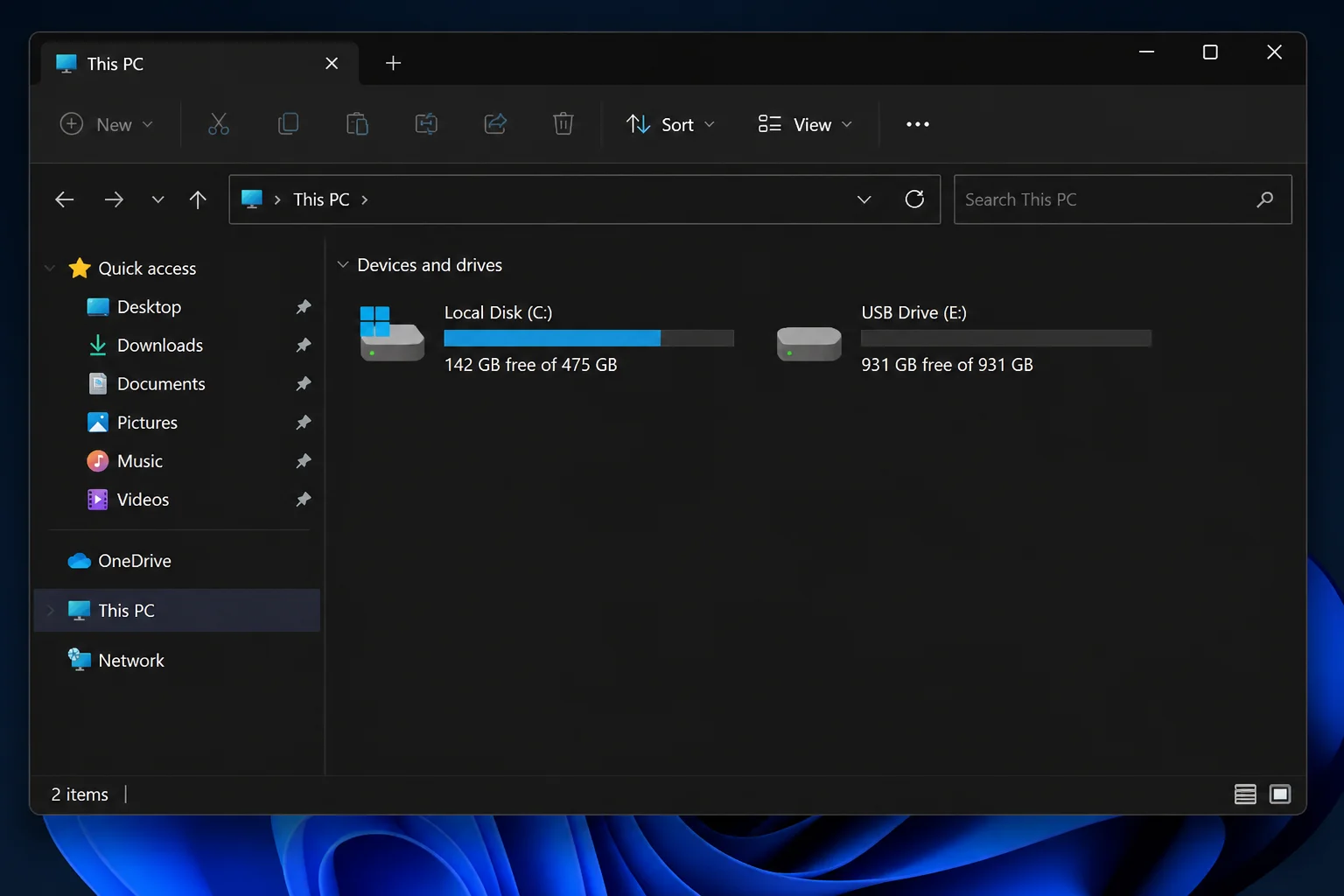Collapse the Quick access tree
The height and width of the screenshot is (896, 1344).
(50, 269)
